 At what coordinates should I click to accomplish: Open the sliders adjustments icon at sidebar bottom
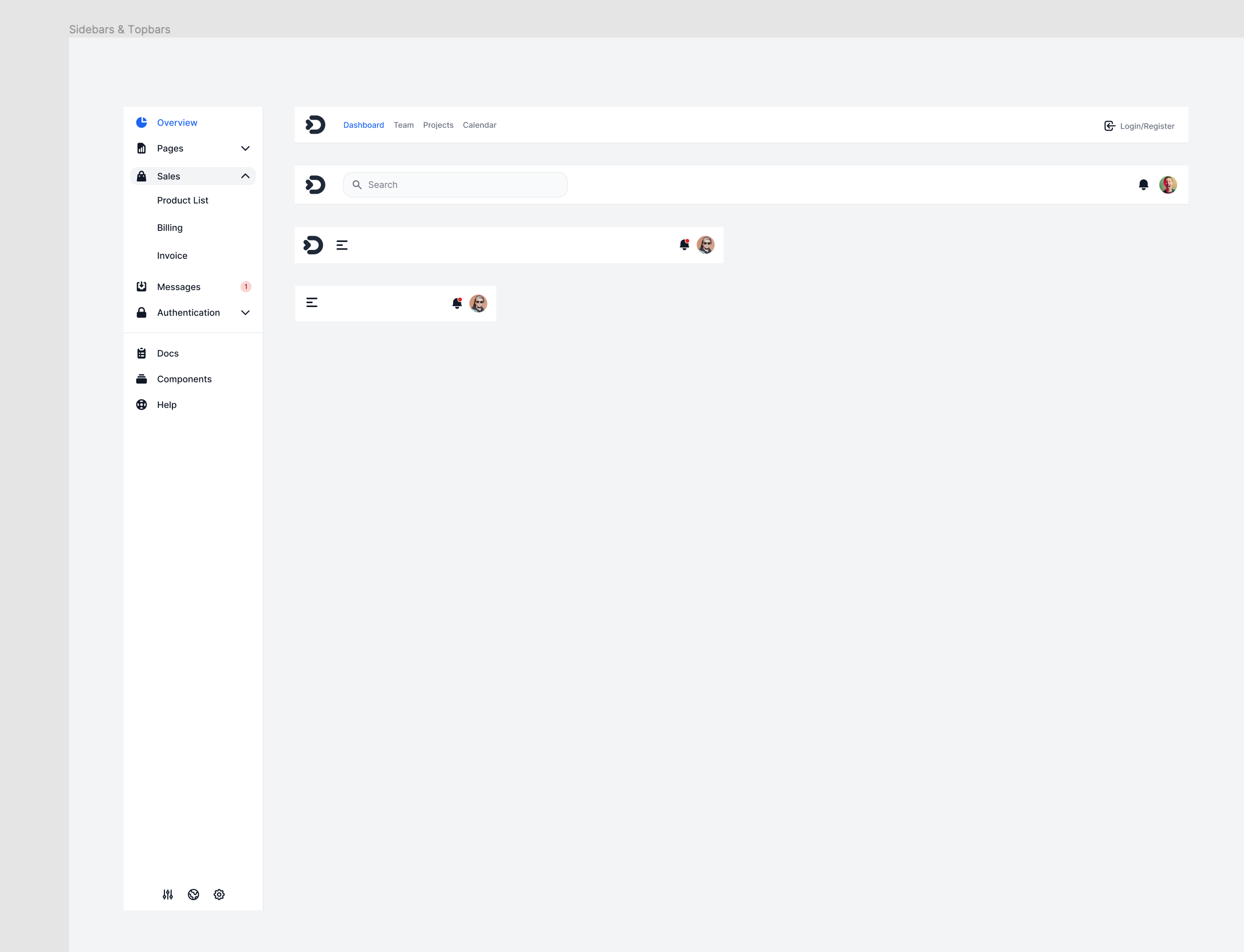(168, 895)
